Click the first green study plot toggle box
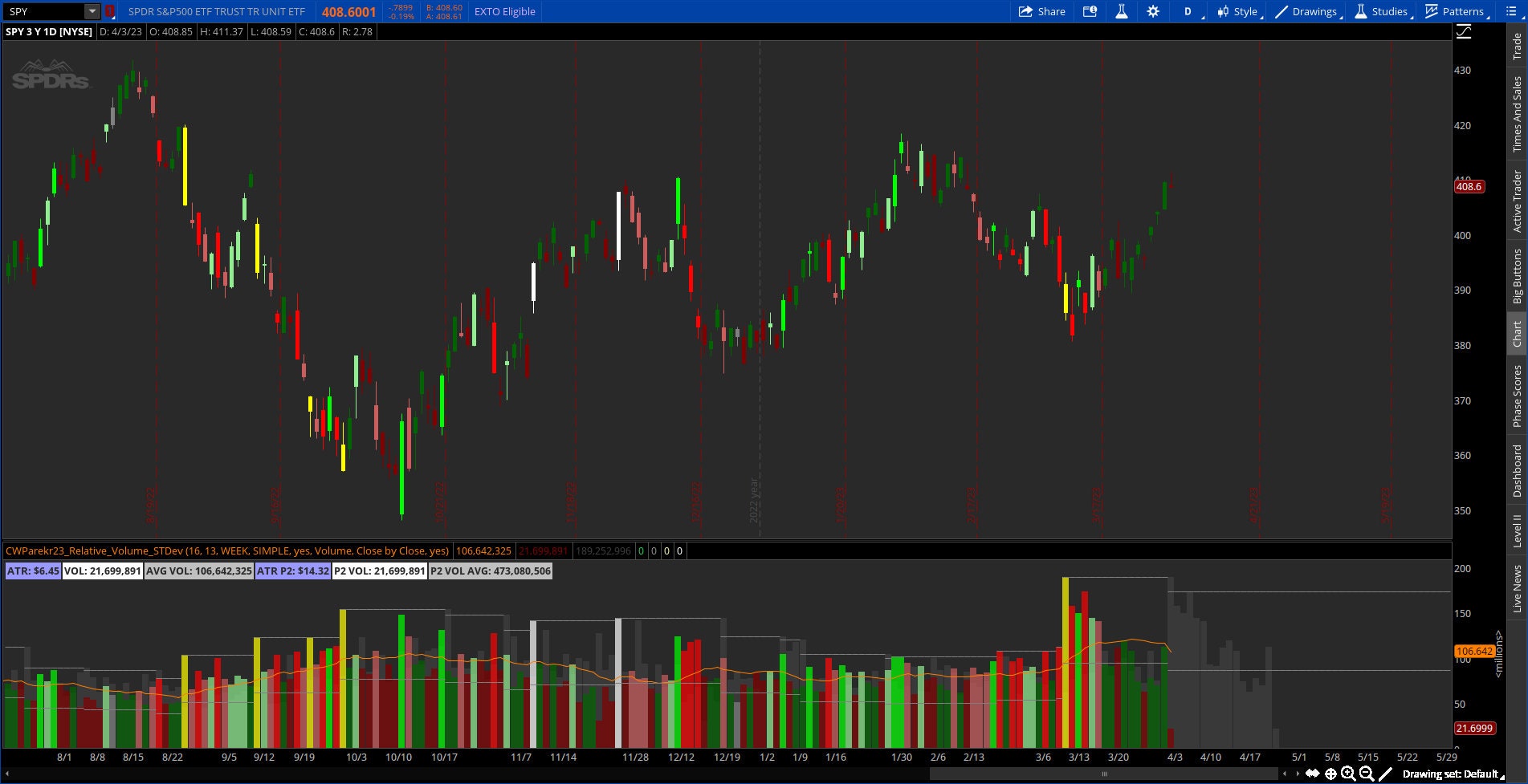1528x784 pixels. click(x=642, y=551)
